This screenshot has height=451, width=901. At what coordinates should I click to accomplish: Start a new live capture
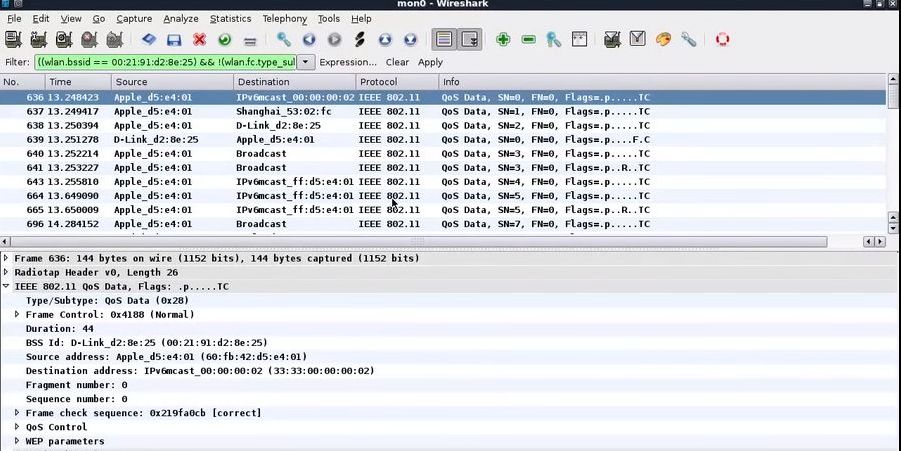tap(64, 40)
